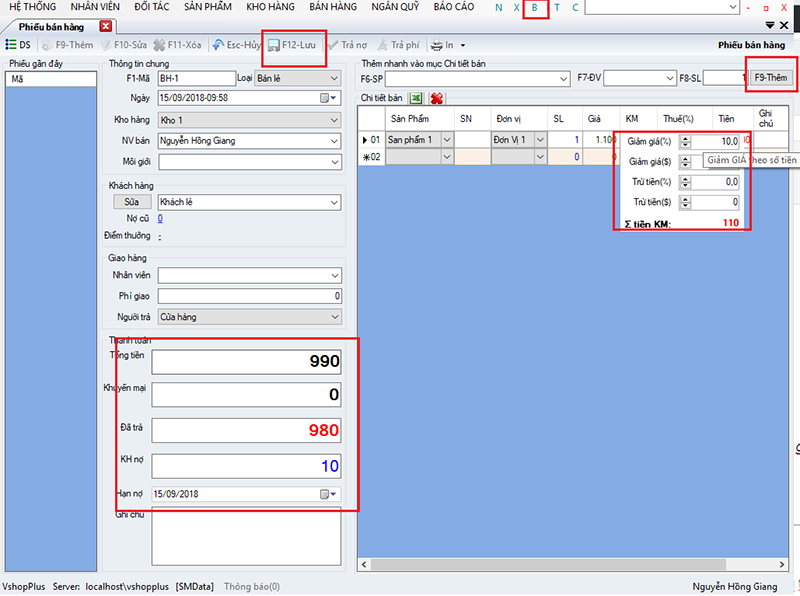
Task: Increase the Giảm giá(%) stepper value
Action: [x=686, y=138]
